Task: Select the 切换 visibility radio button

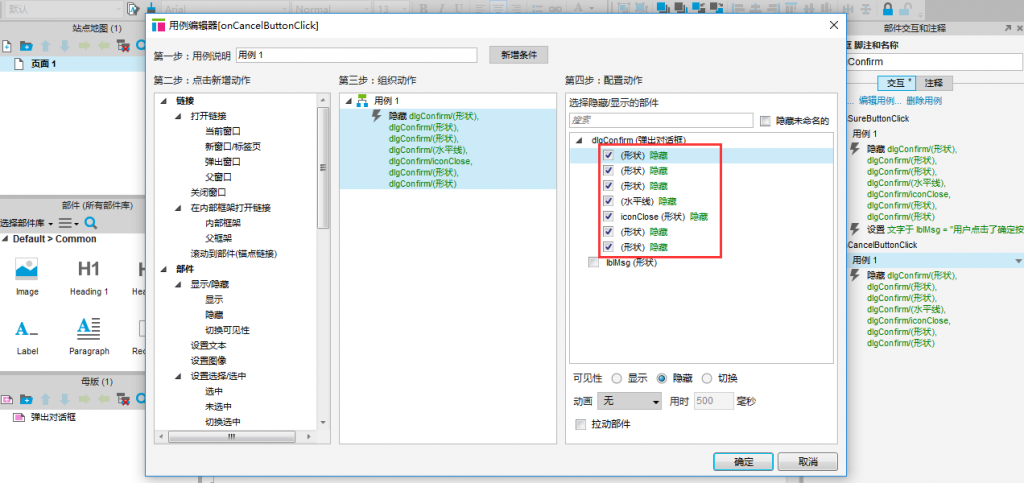Action: point(707,379)
